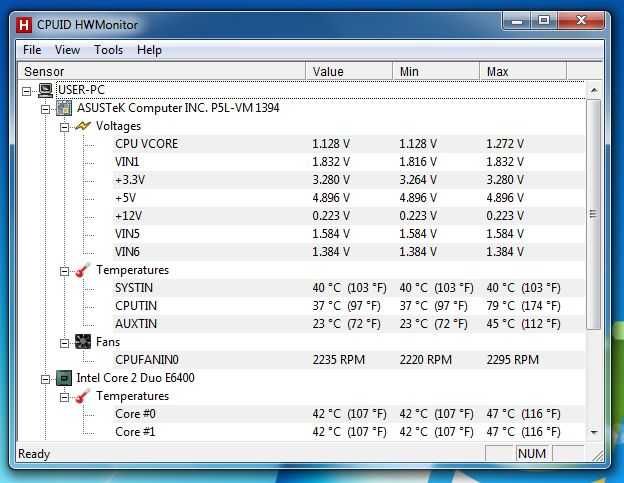Collapse the Fans section
624x483 pixels.
pos(64,343)
